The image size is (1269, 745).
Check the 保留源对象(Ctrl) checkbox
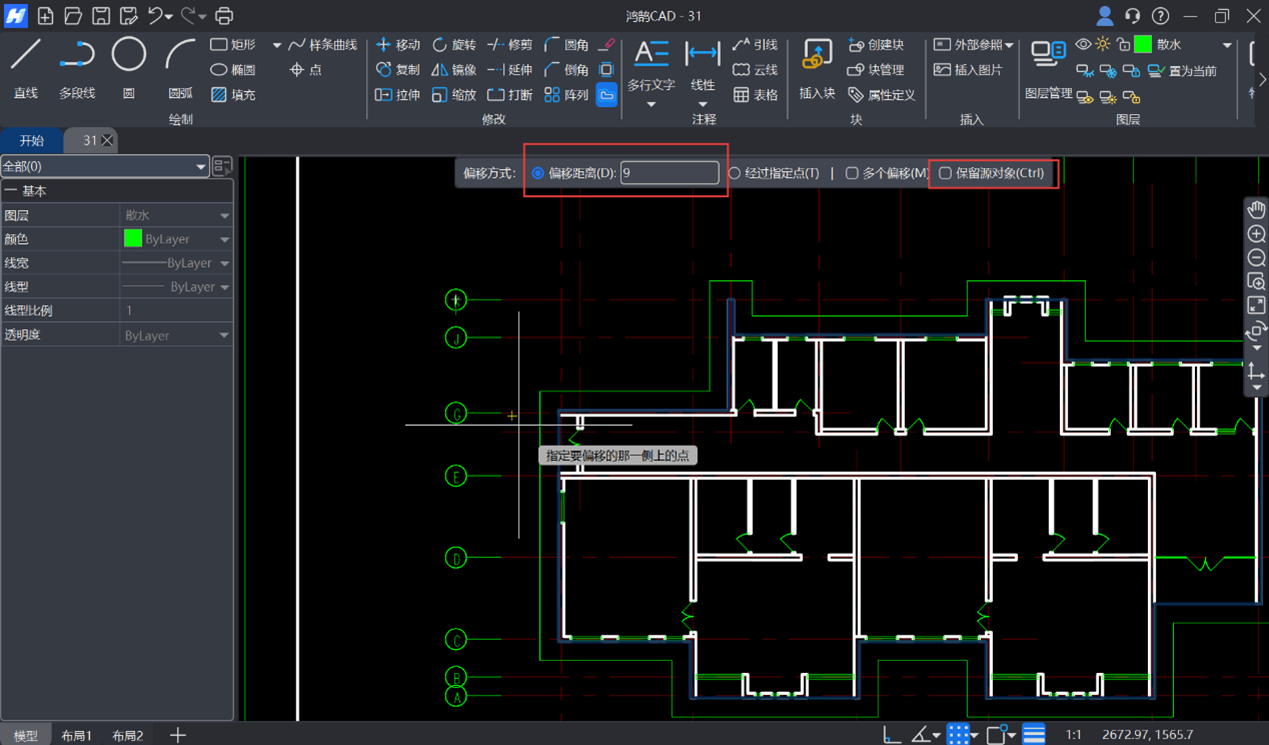pos(945,173)
